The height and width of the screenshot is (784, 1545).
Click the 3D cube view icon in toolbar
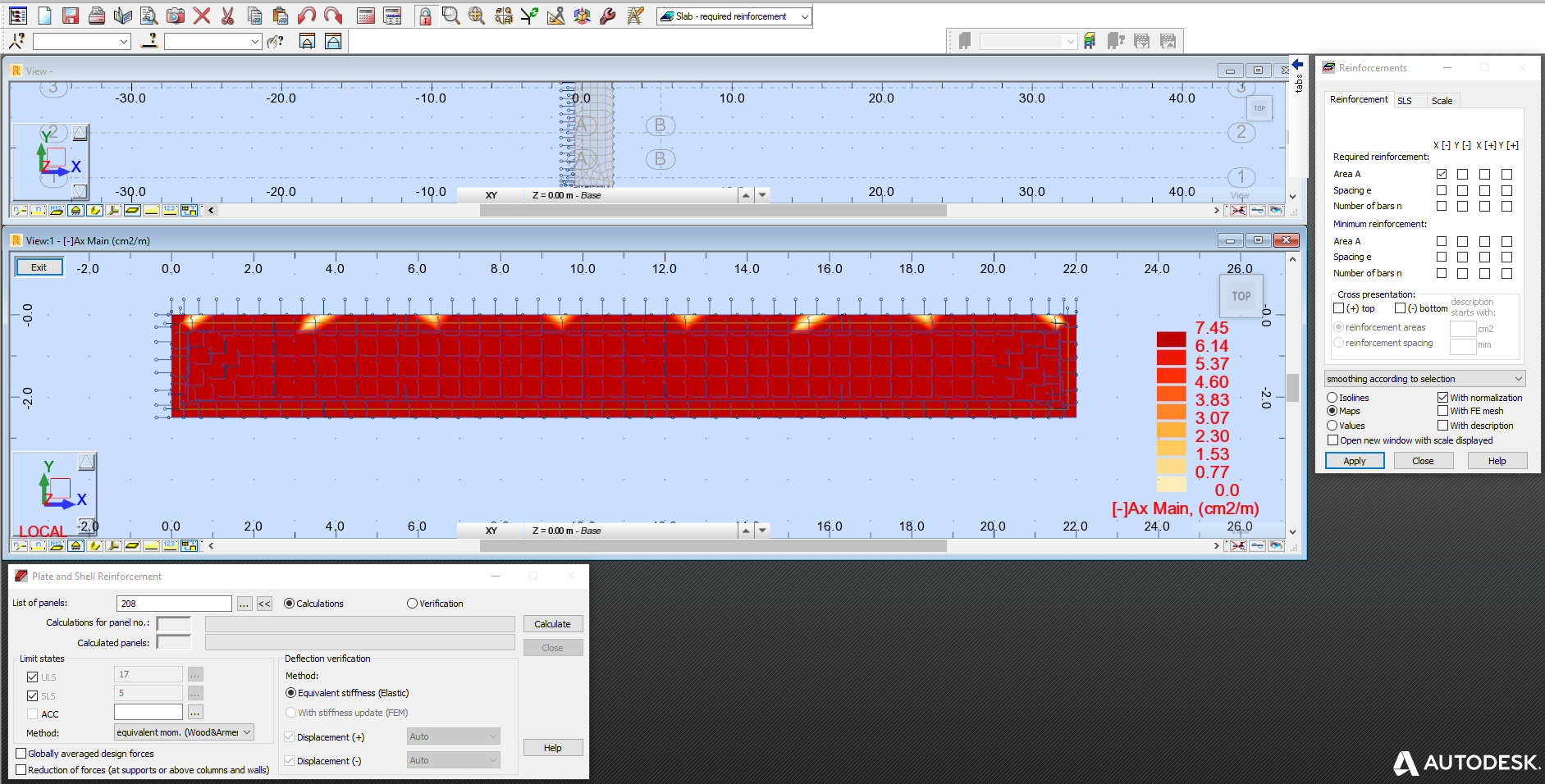[582, 16]
